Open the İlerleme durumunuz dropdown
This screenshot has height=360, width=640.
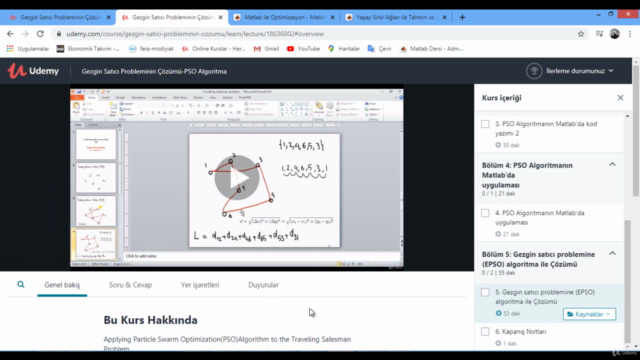coord(580,71)
